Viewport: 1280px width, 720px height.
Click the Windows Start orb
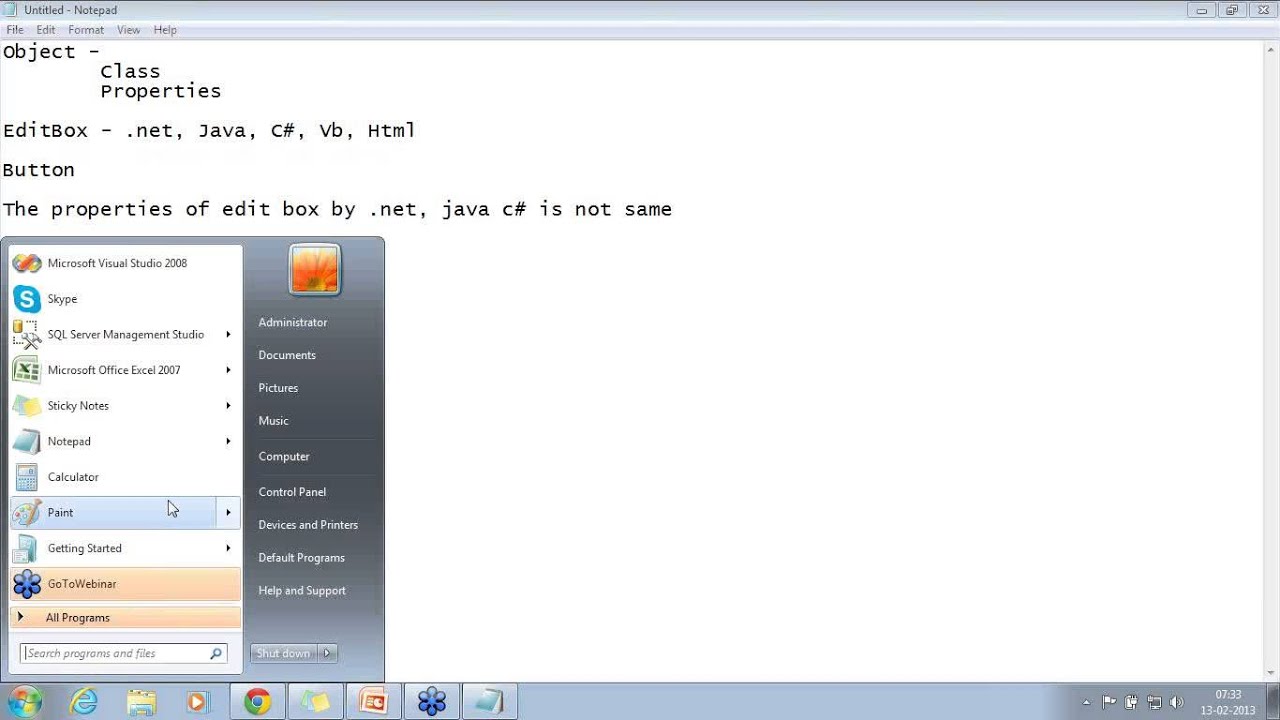click(x=24, y=702)
